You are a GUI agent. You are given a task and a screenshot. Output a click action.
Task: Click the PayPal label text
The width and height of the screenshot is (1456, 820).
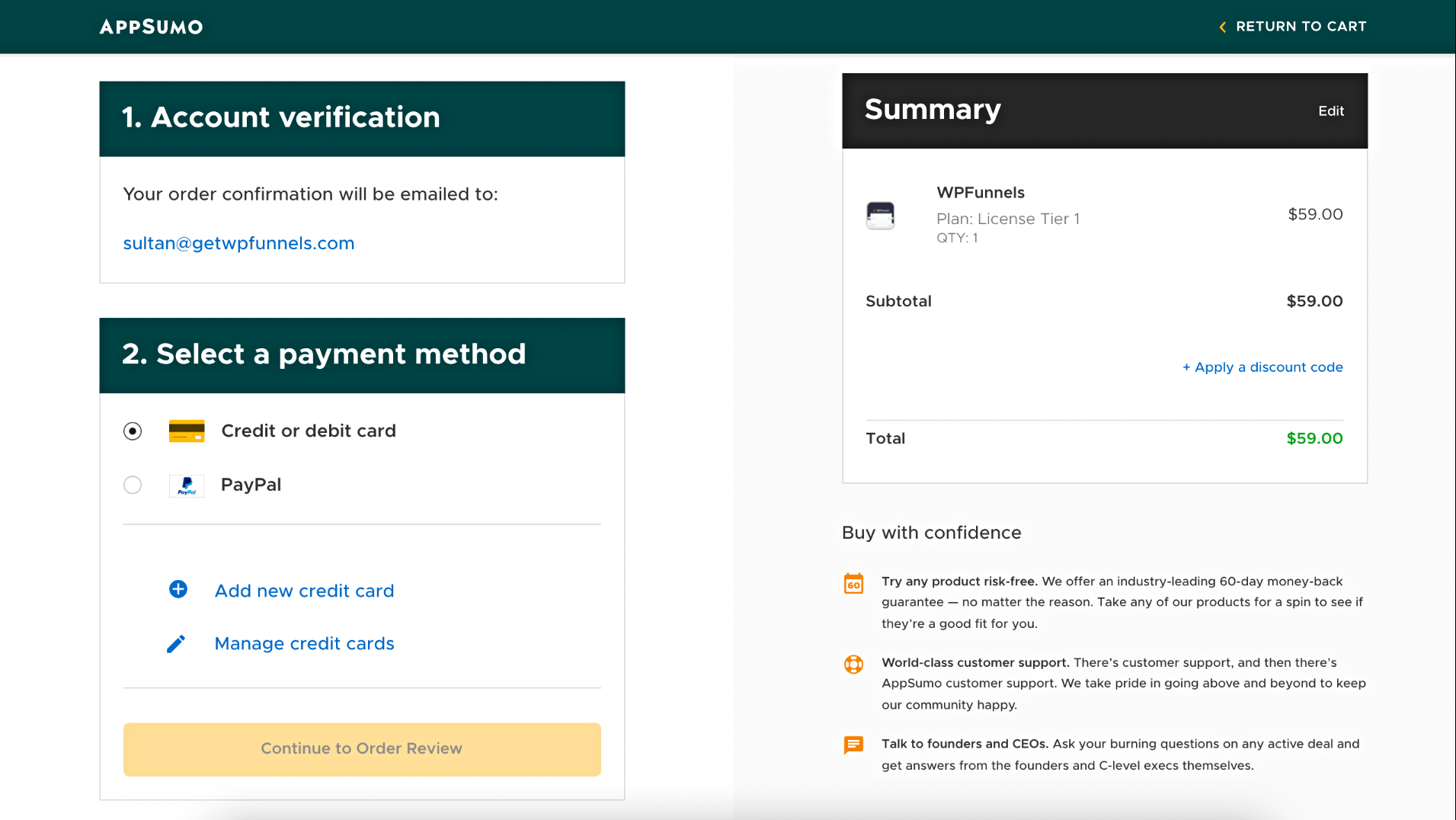[x=251, y=485]
